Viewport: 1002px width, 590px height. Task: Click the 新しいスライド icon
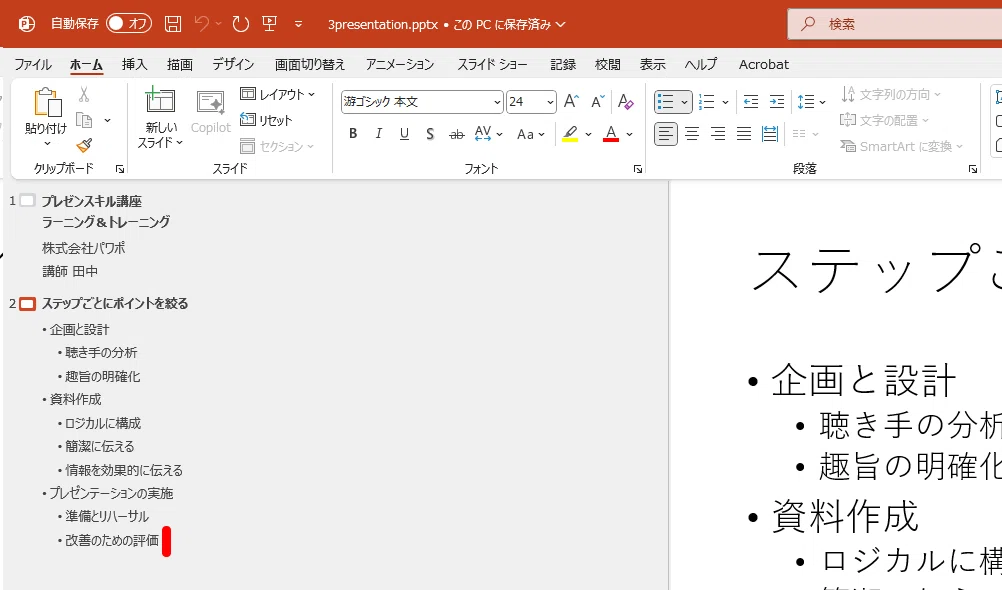160,101
